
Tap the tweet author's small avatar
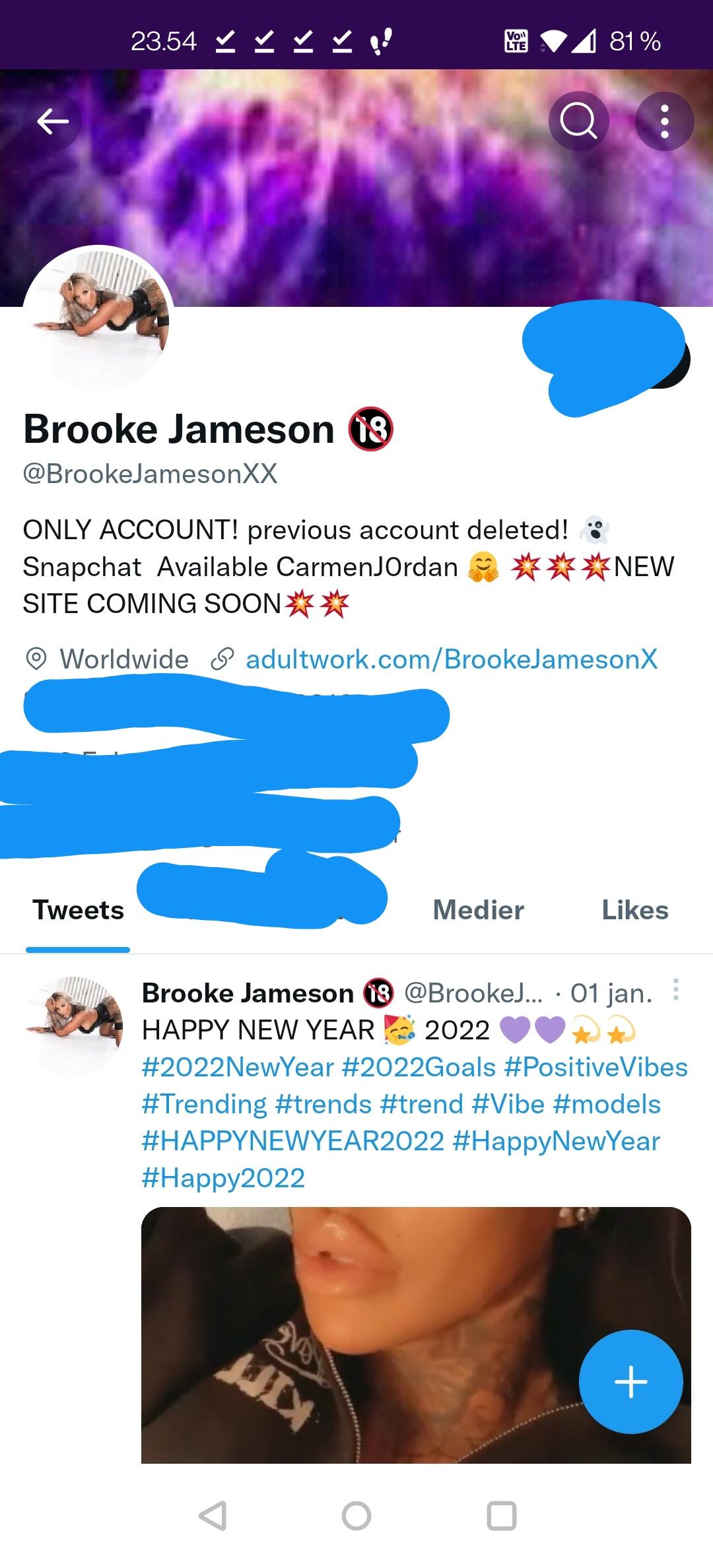(x=74, y=1026)
